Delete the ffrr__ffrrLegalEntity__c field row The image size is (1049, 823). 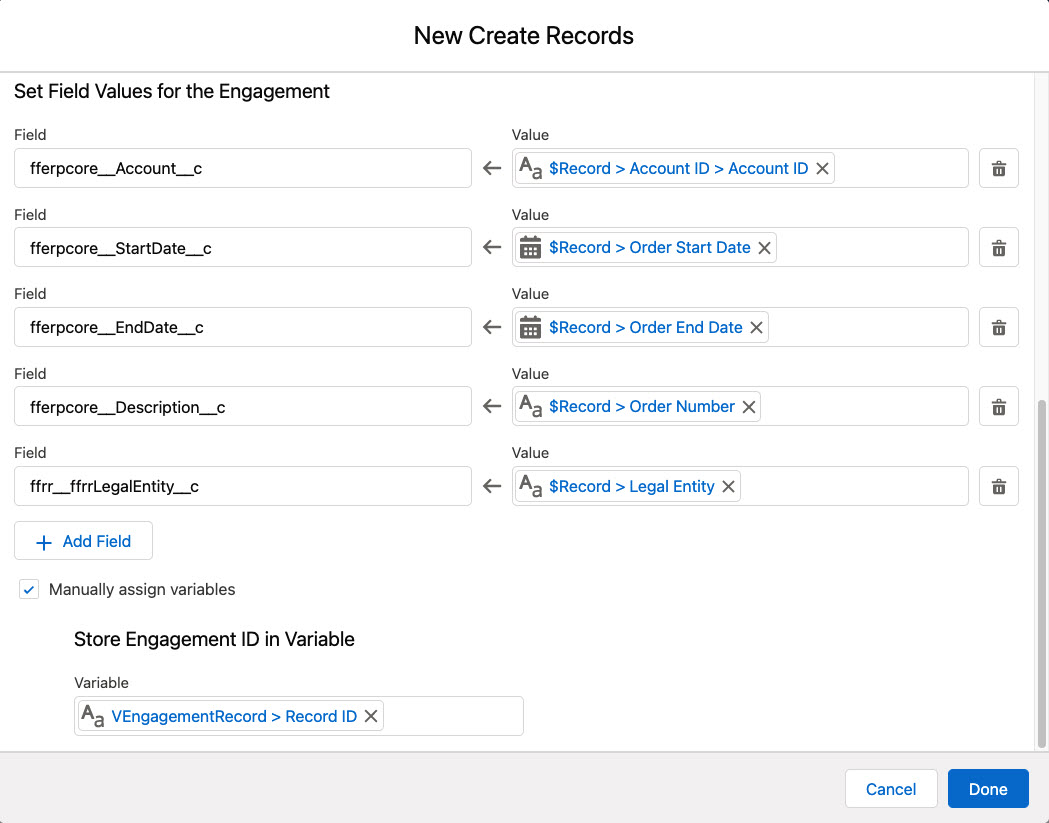[998, 486]
